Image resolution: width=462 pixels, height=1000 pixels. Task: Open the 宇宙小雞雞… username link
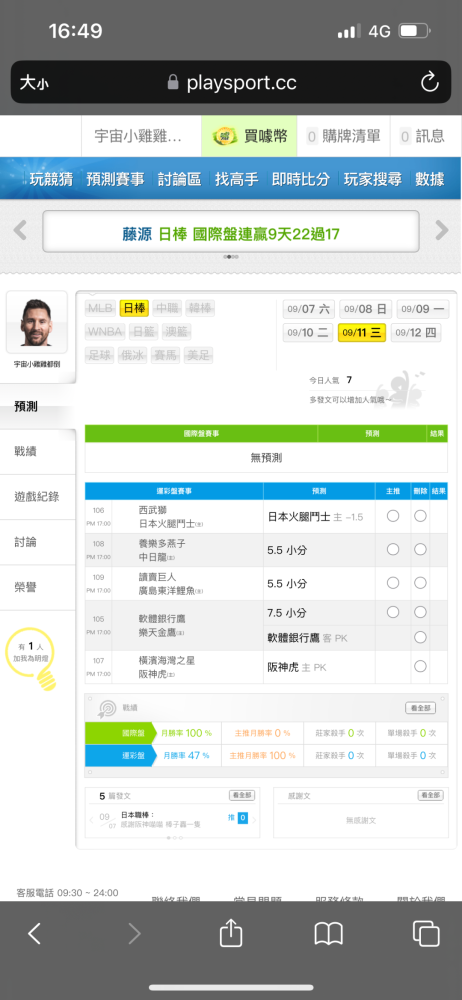[x=138, y=136]
